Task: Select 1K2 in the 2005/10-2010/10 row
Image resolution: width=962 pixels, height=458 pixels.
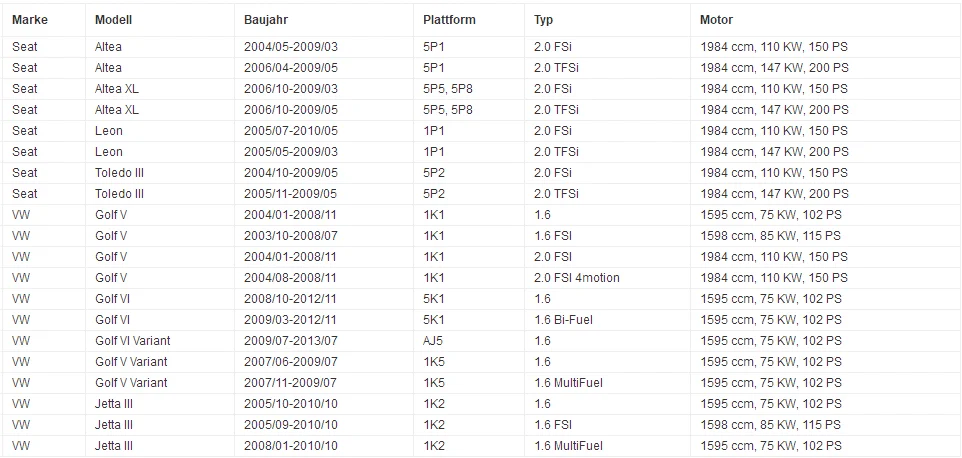Action: pos(434,403)
